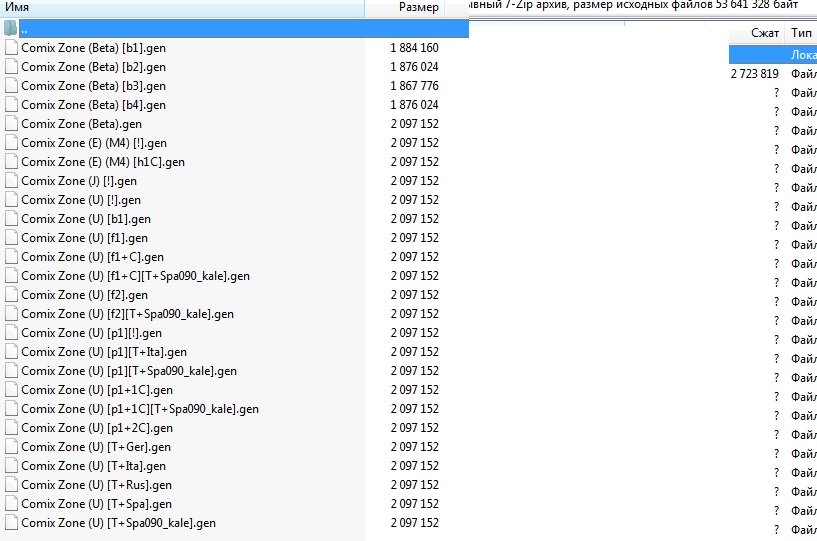Click file icon of Comix Zone (U) [p1][T+Ita].gen
Image resolution: width=817 pixels, height=541 pixels.
(11, 352)
